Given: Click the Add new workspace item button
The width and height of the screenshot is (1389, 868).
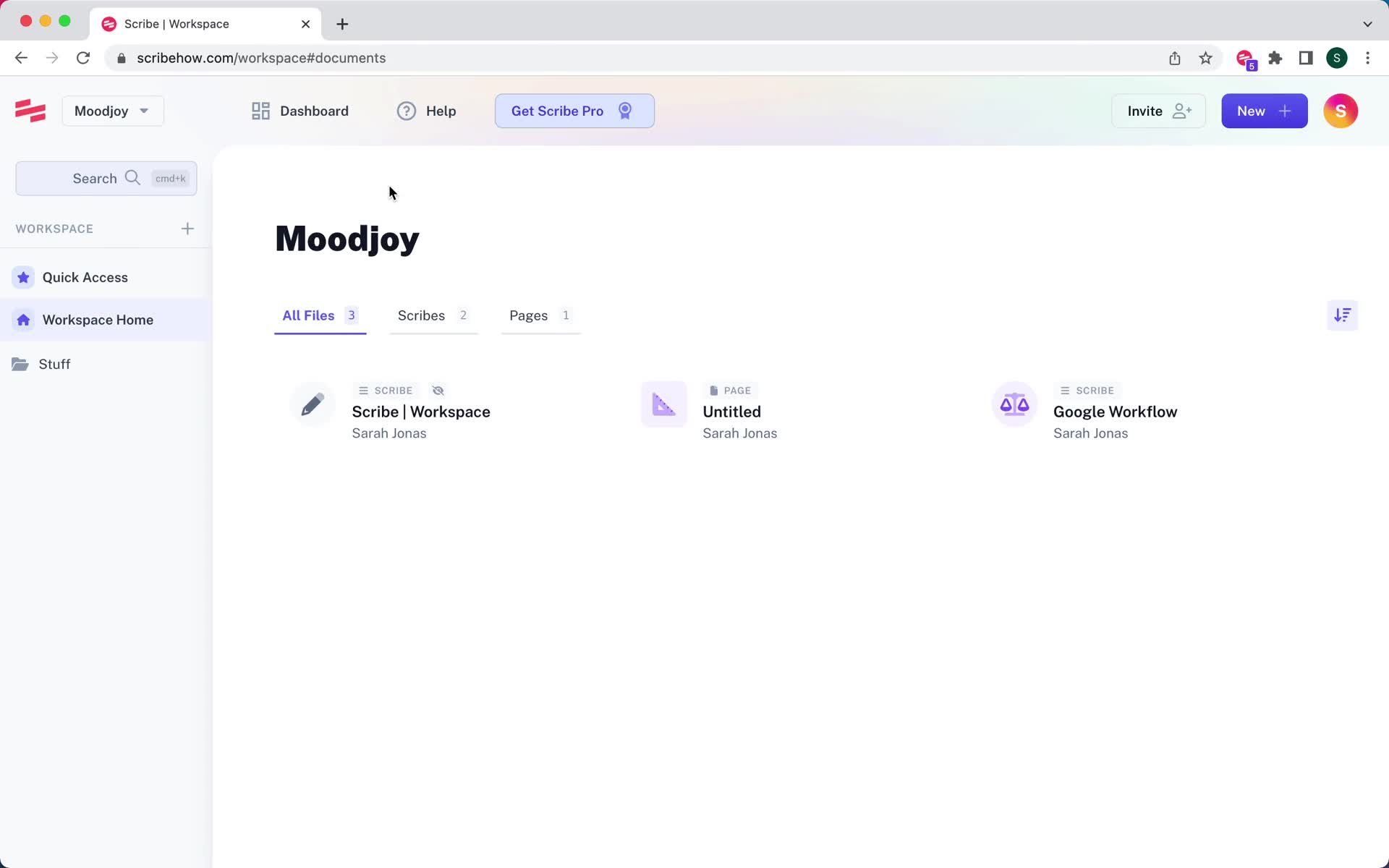Looking at the screenshot, I should [187, 228].
